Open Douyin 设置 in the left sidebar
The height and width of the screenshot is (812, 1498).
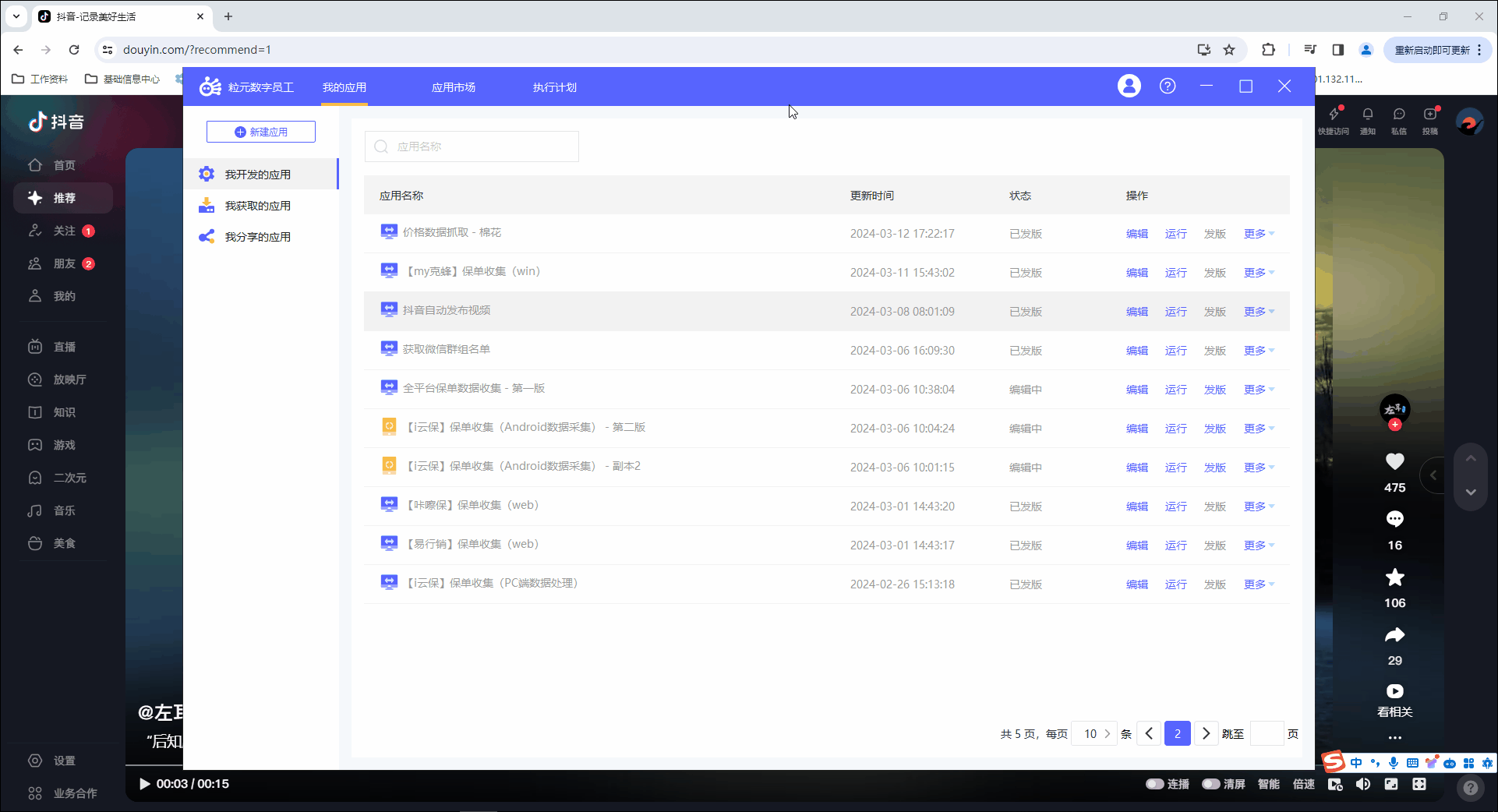pyautogui.click(x=53, y=761)
